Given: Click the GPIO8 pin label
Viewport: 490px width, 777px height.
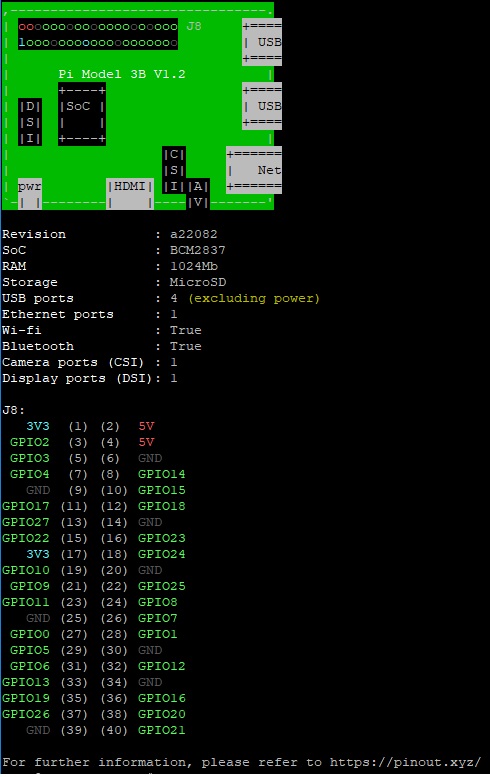Looking at the screenshot, I should [158, 602].
